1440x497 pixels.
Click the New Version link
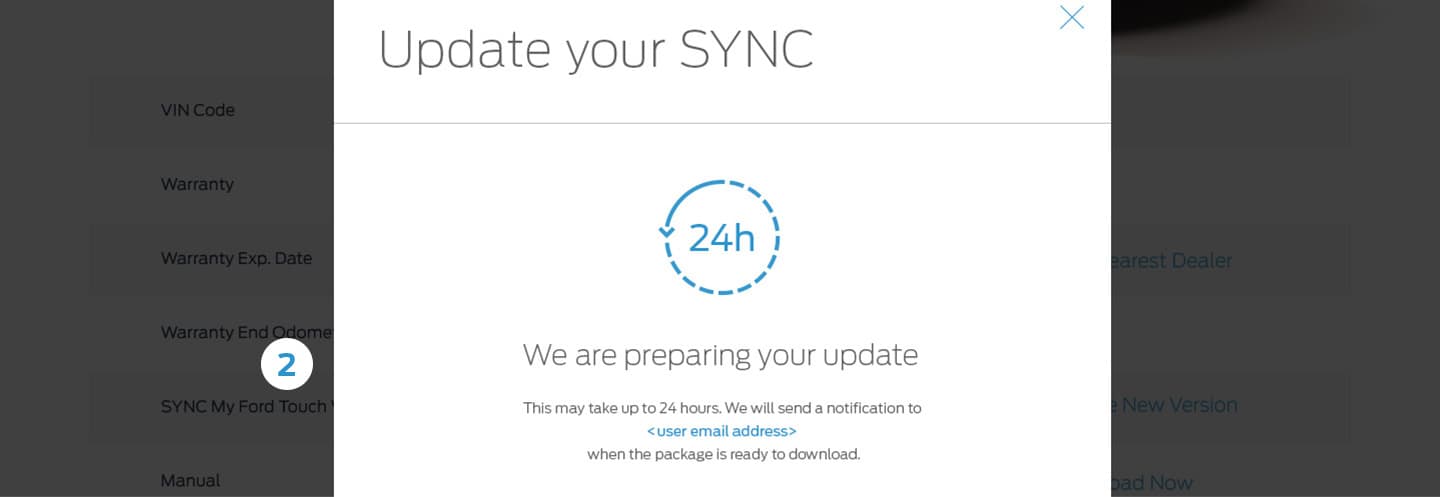click(x=1175, y=405)
